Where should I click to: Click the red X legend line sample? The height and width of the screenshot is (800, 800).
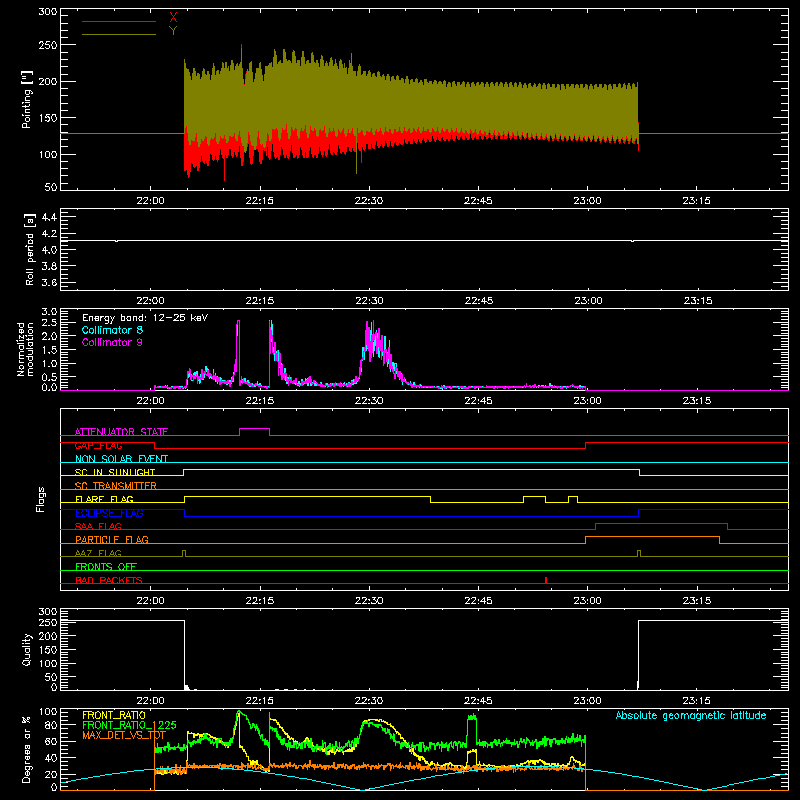[119, 21]
